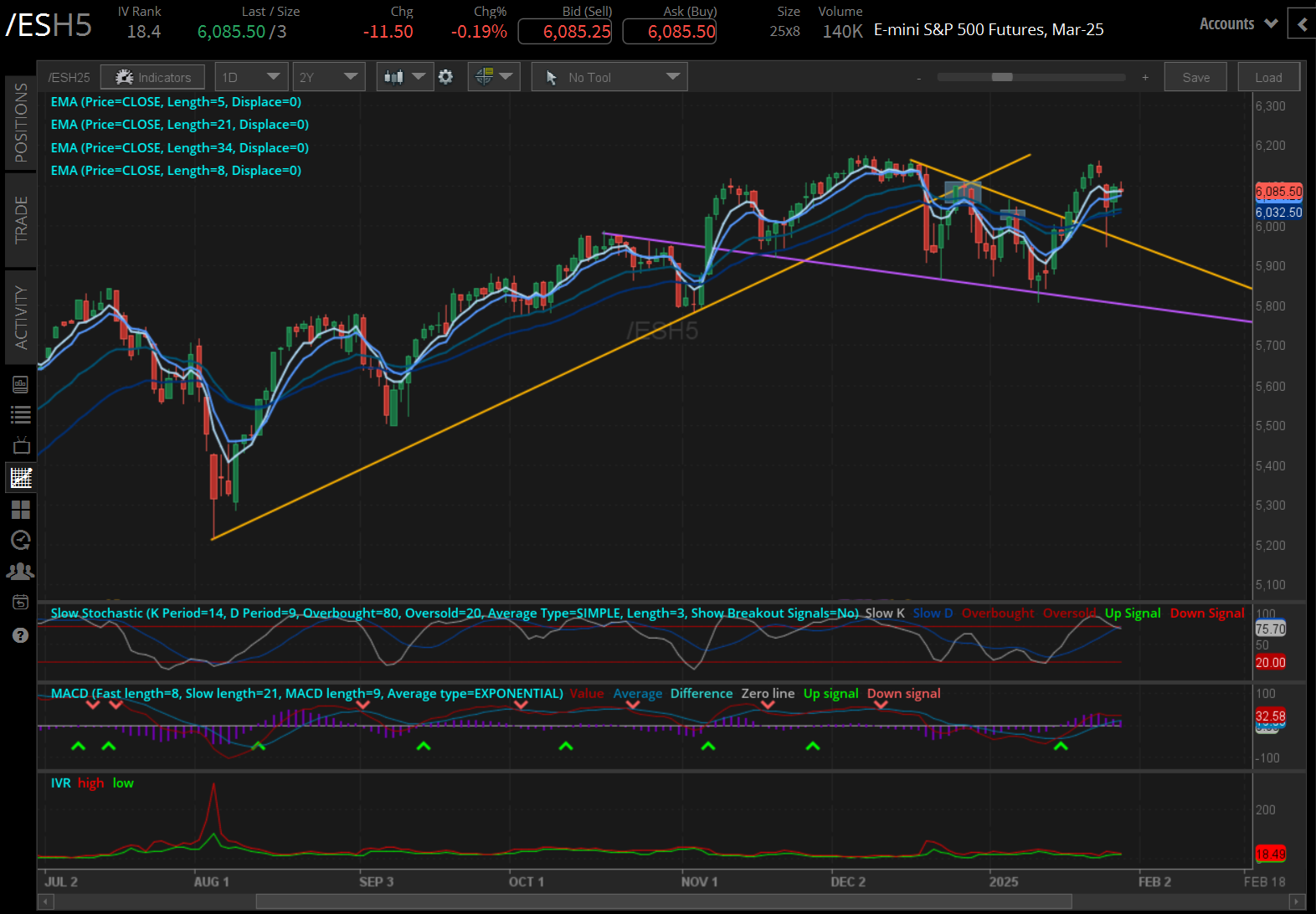This screenshot has width=1316, height=914.
Task: Click the Volume 140K value
Action: click(x=842, y=32)
